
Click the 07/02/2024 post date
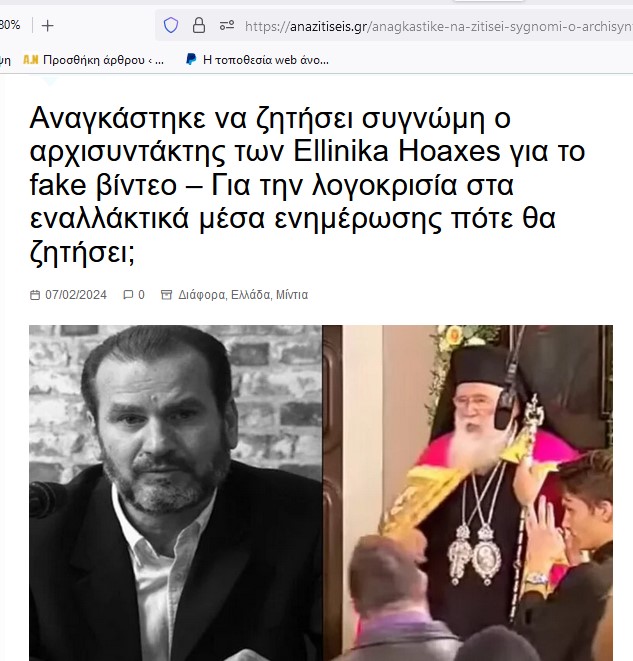(x=76, y=295)
